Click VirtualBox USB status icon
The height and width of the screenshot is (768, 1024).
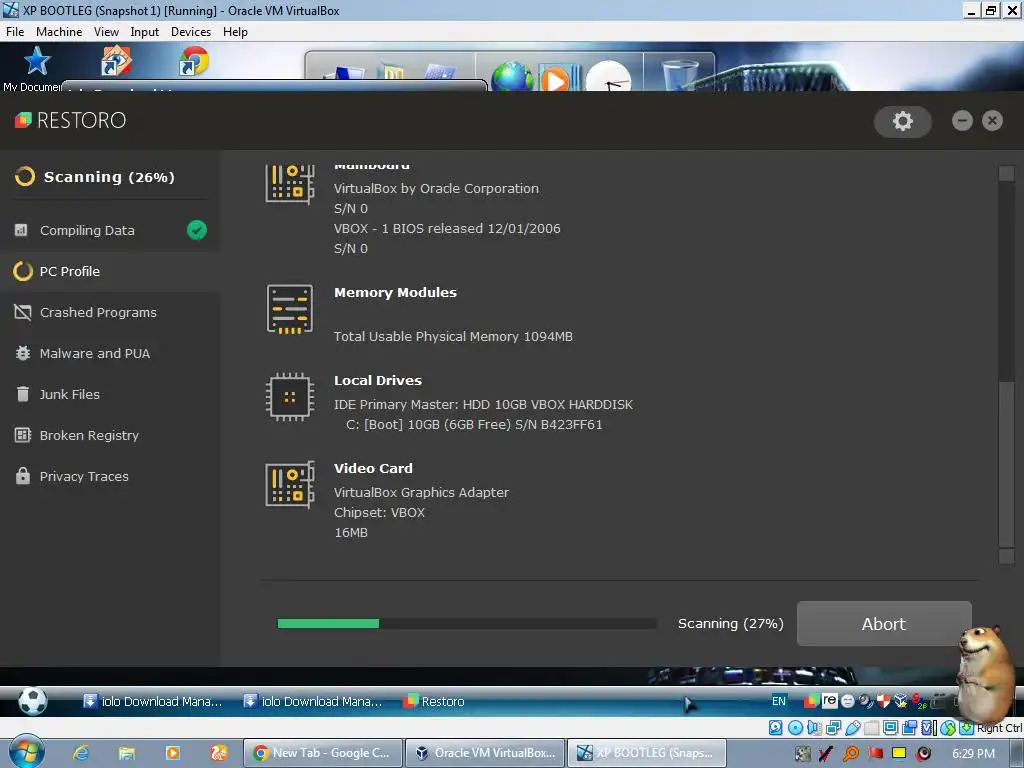coord(853,728)
